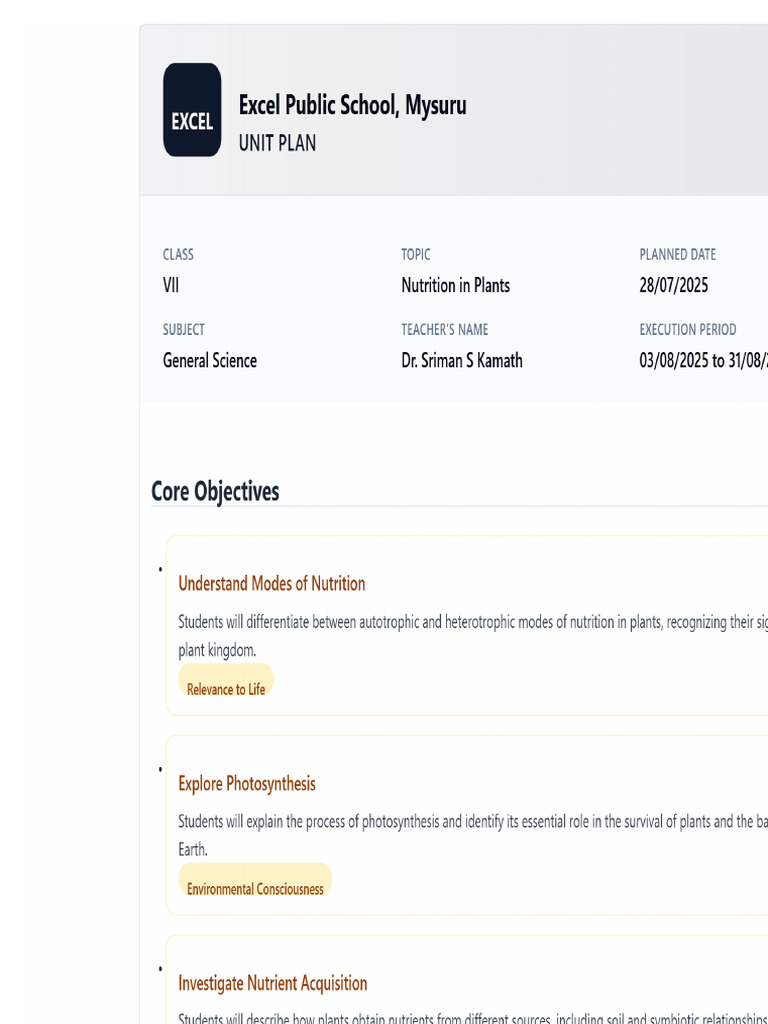Click the subject value General Science
Viewport: 768px width, 1024px height.
point(210,361)
